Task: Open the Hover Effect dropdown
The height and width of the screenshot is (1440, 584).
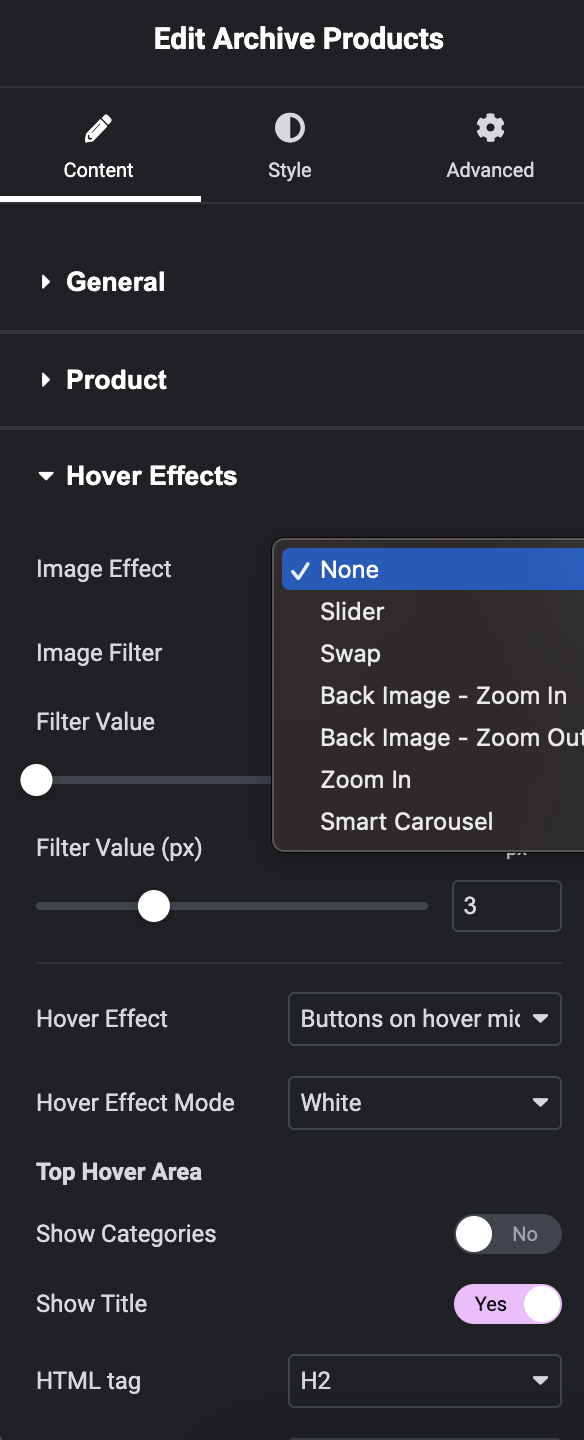Action: point(425,1019)
